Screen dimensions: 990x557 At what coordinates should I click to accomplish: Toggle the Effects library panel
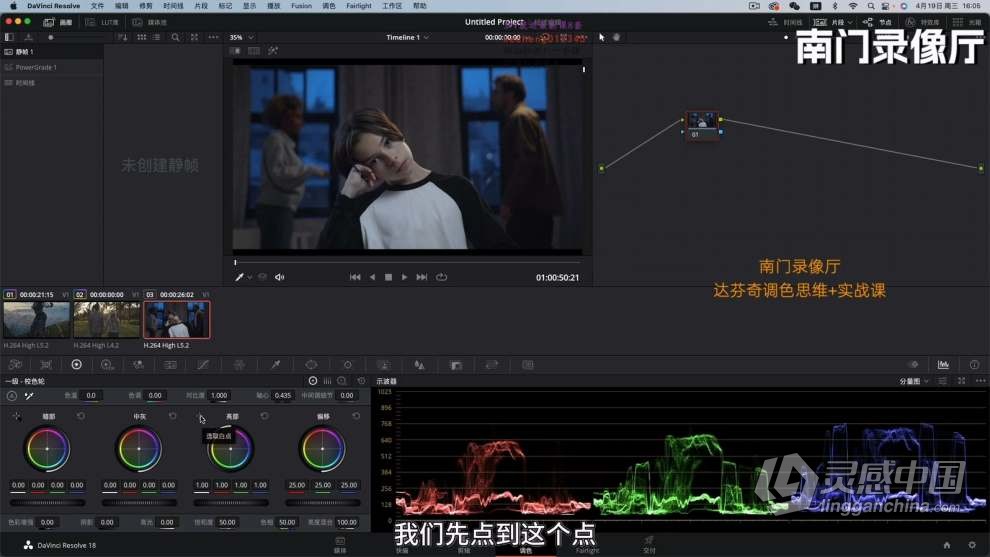tap(922, 22)
